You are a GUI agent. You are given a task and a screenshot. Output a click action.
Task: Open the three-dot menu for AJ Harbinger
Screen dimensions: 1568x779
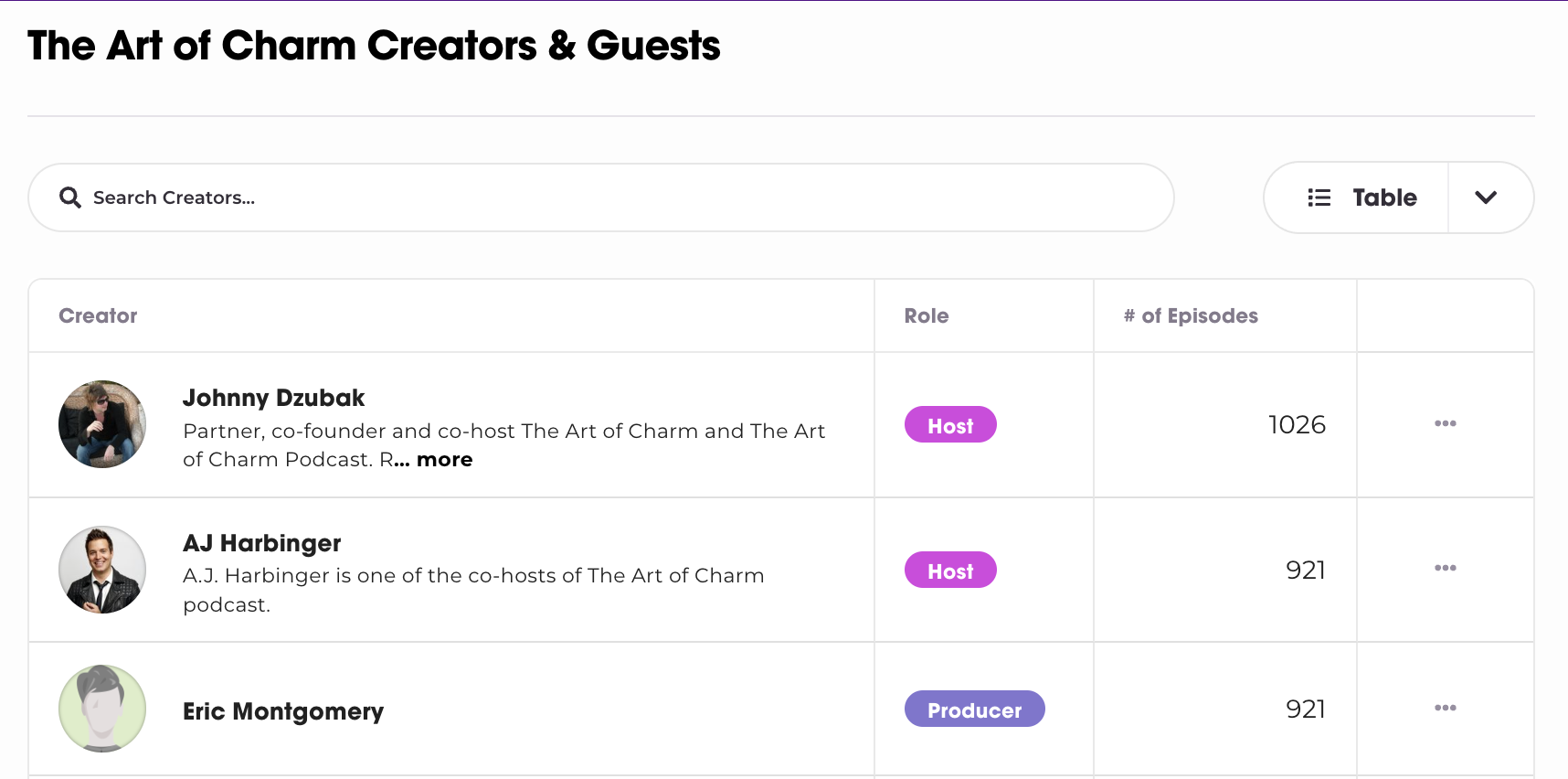[x=1445, y=568]
